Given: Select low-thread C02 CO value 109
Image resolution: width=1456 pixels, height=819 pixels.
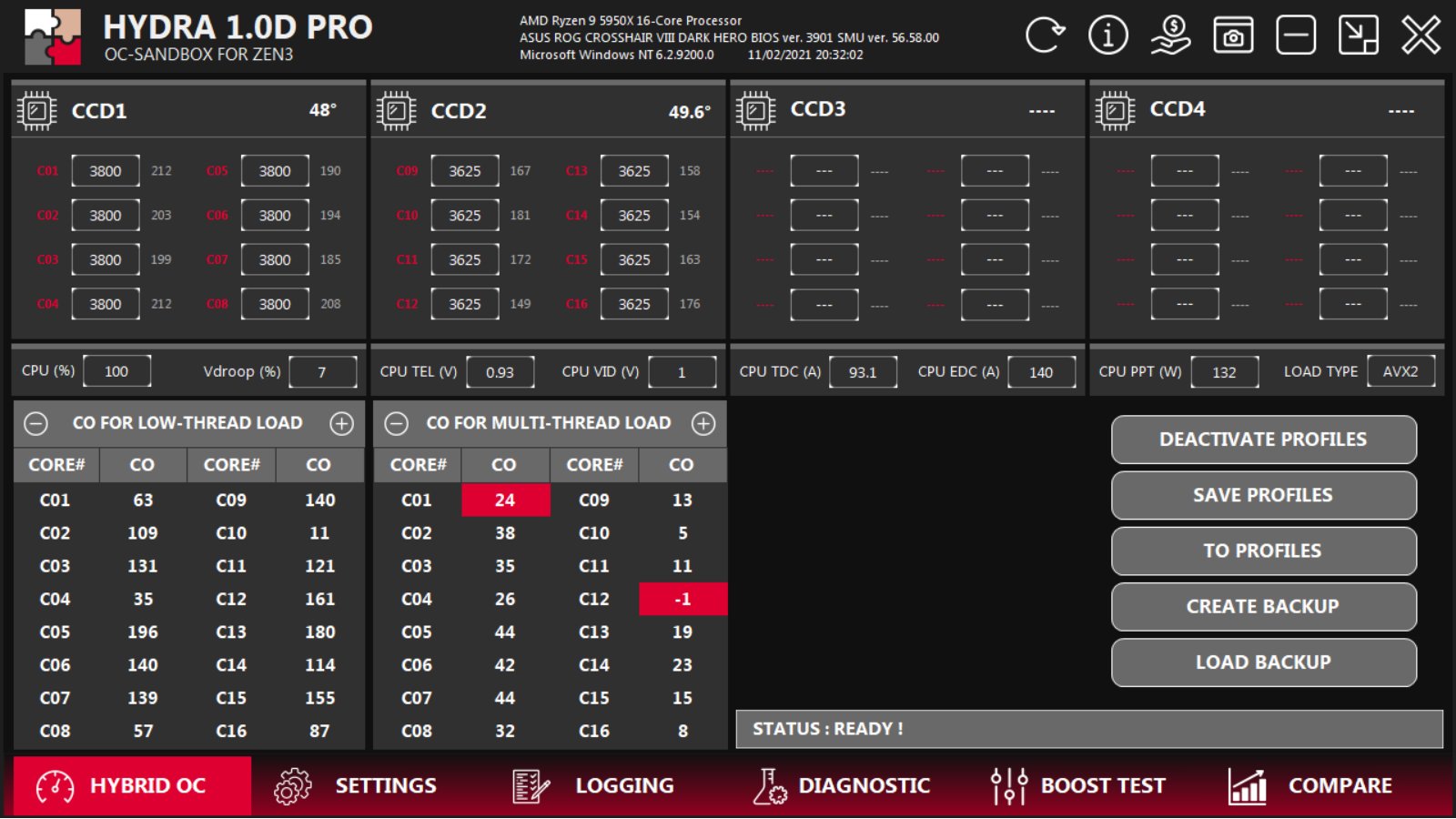Looking at the screenshot, I should (143, 532).
